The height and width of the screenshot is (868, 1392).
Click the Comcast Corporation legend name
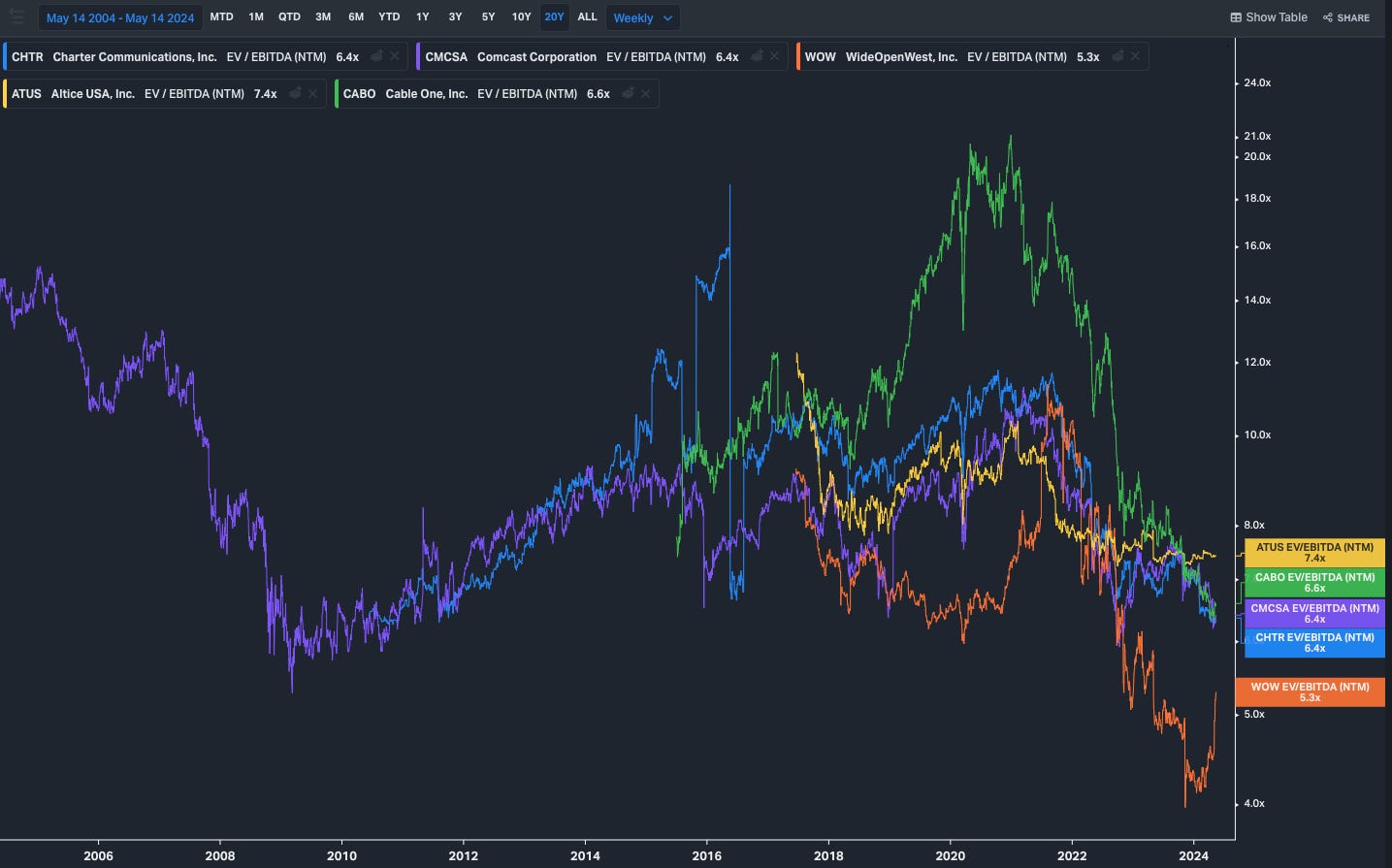(536, 57)
